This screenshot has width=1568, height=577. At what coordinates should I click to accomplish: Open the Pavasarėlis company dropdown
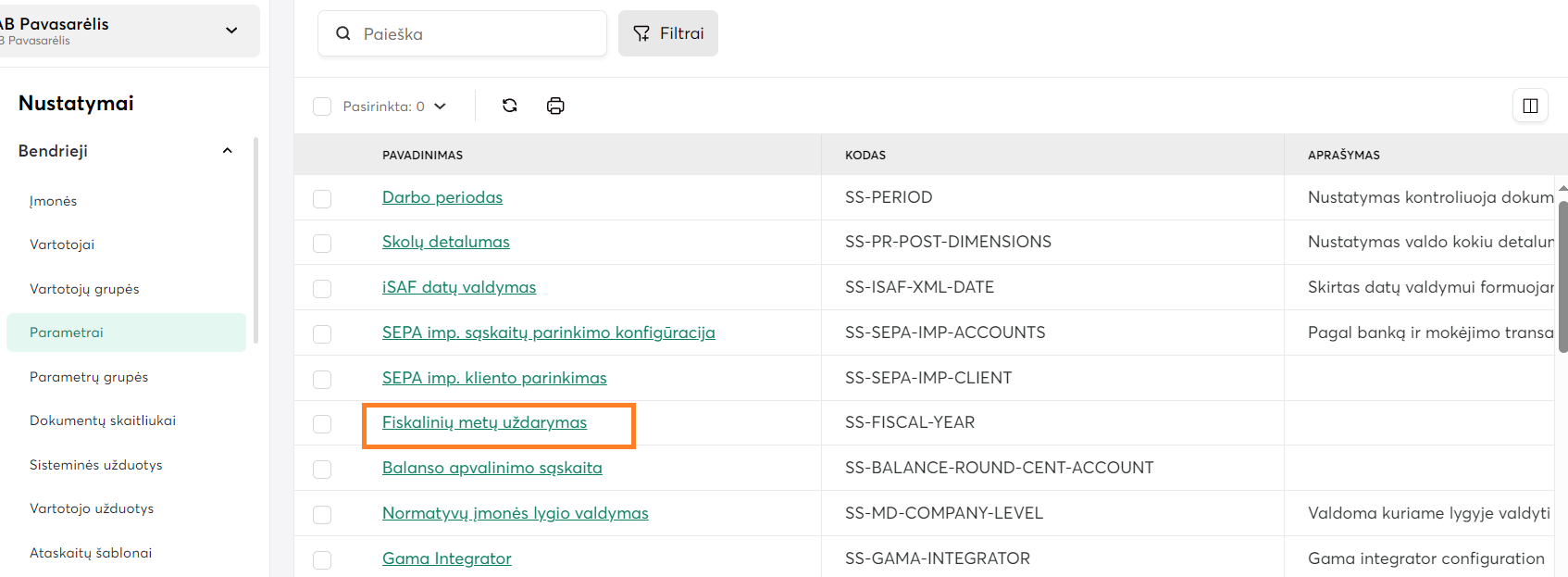pos(231,31)
